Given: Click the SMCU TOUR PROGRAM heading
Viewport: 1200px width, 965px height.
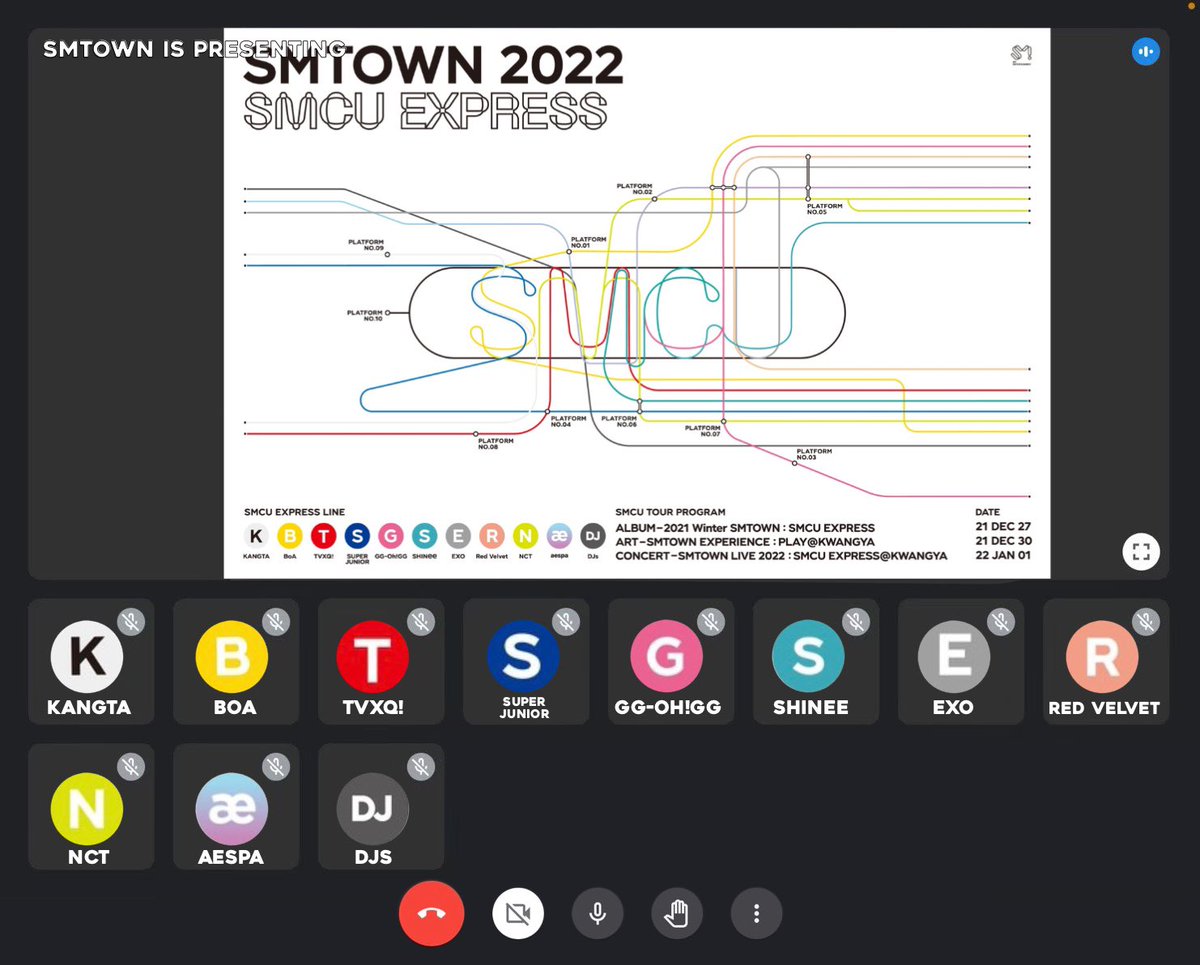Looking at the screenshot, I should (x=671, y=512).
